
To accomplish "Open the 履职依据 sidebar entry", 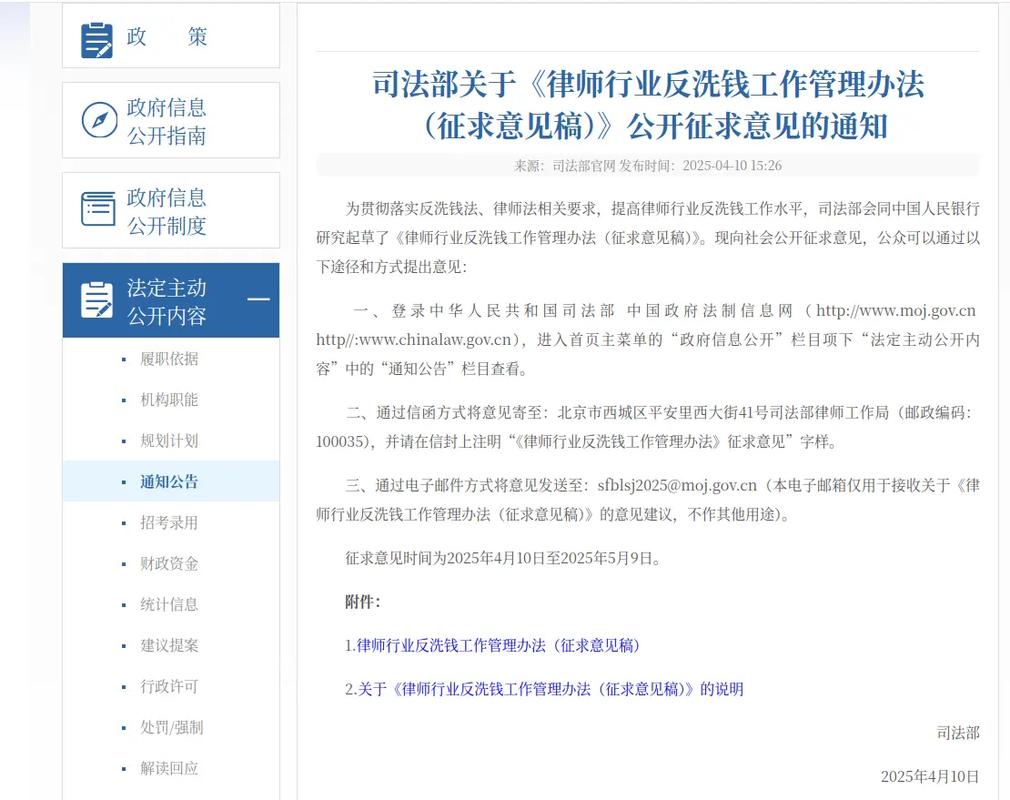I will coord(169,359).
